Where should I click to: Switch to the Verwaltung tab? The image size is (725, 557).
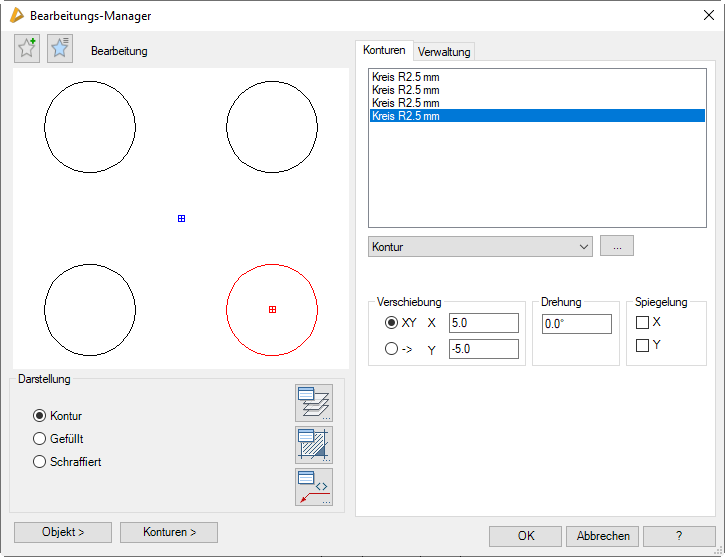tap(444, 51)
